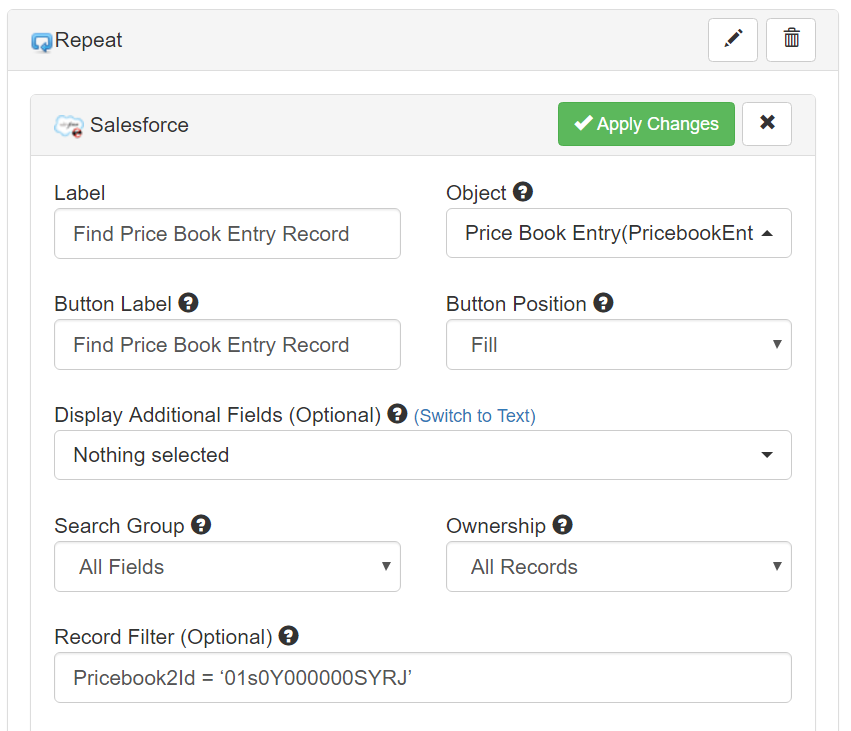Expand the Button Position Fill dropdown
Viewport: 851px width, 731px height.
tap(619, 345)
